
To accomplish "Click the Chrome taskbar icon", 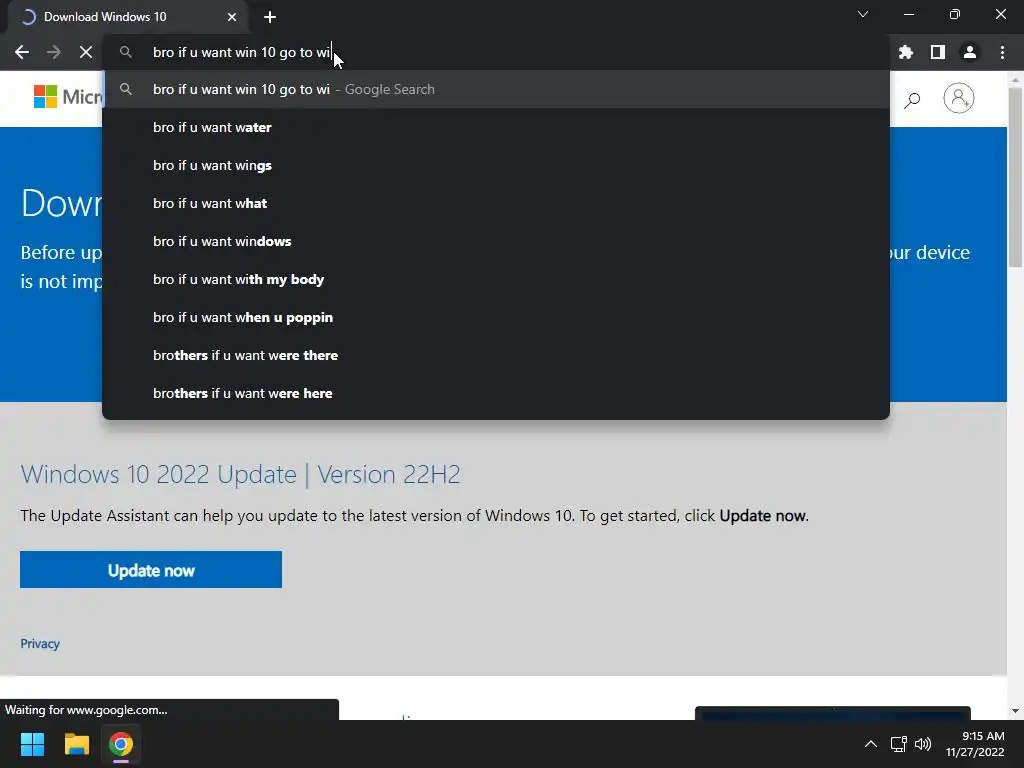I will coord(121,744).
